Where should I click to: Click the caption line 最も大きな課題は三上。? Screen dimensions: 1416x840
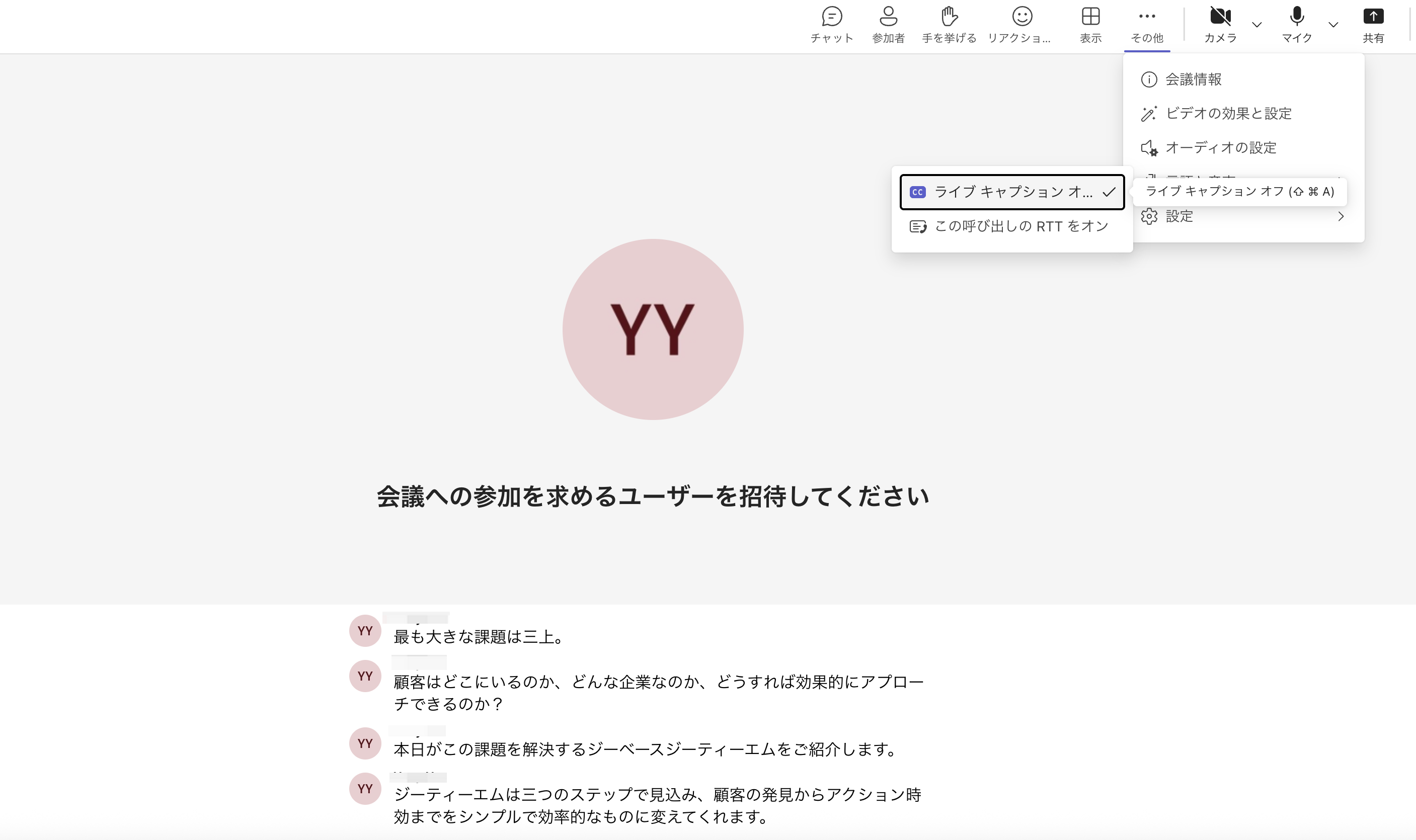click(x=479, y=637)
